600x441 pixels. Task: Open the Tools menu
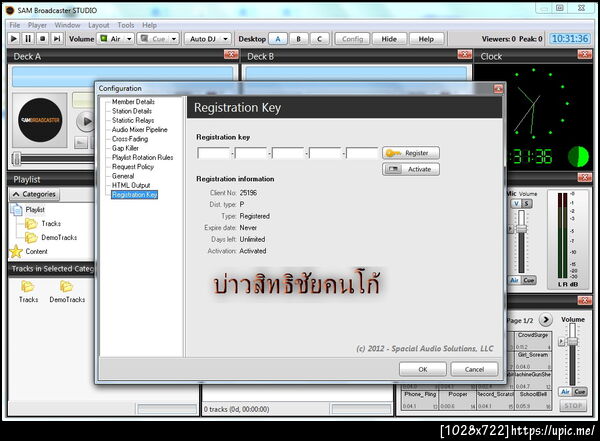[x=126, y=25]
